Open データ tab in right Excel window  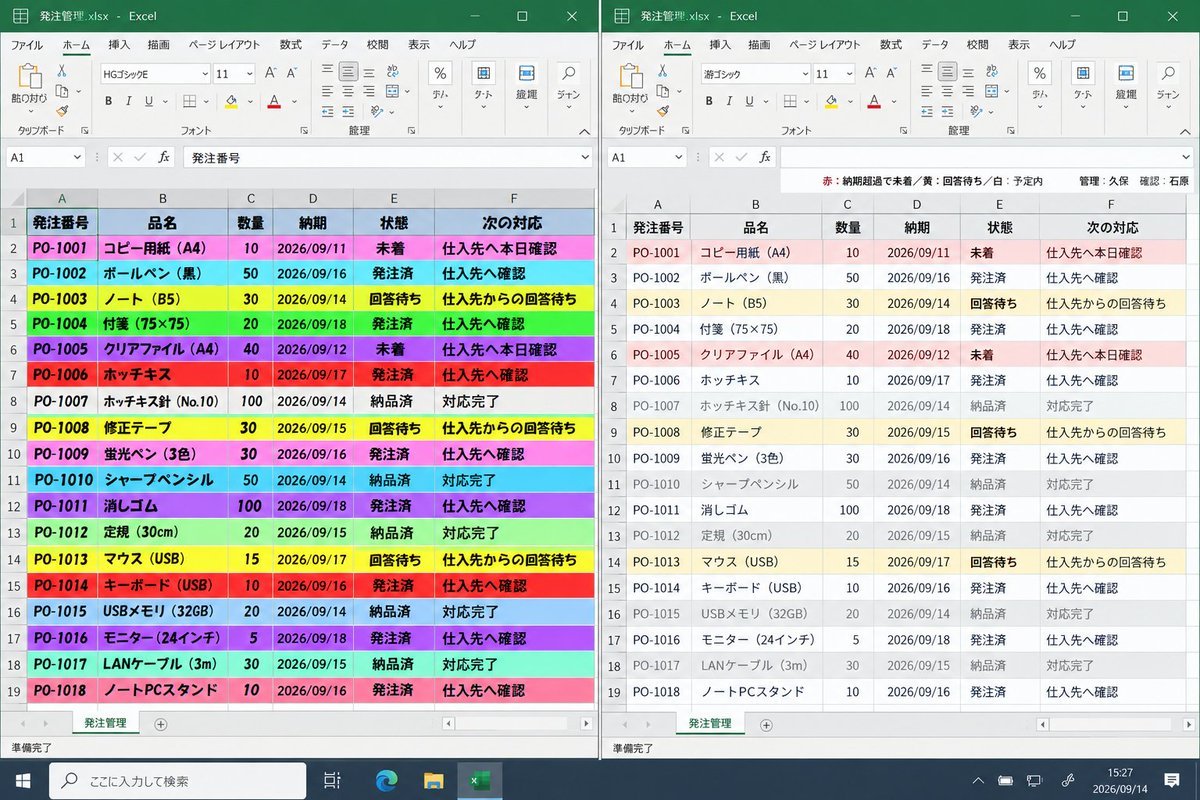935,45
